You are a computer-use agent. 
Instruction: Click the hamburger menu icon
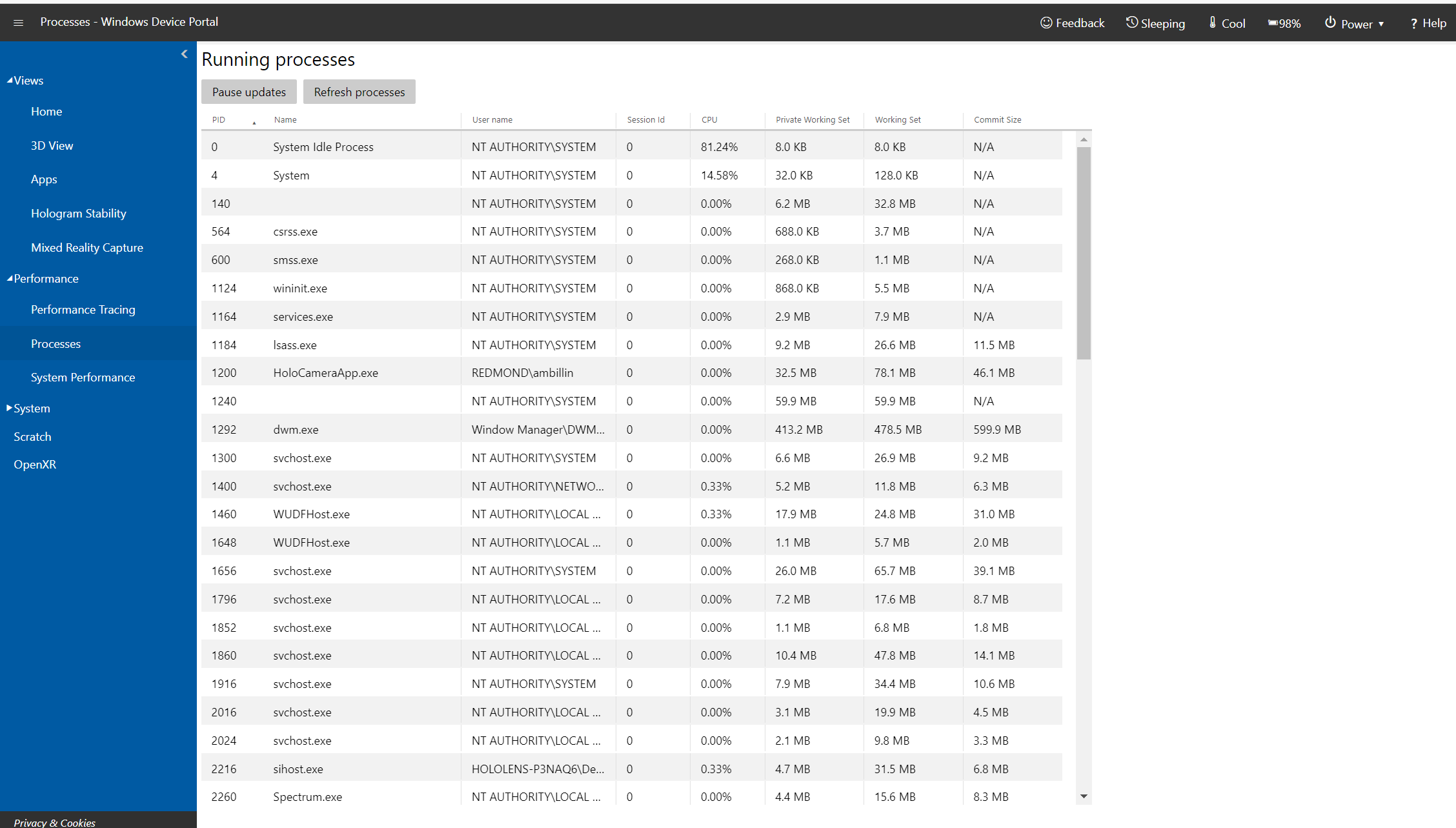coord(18,21)
